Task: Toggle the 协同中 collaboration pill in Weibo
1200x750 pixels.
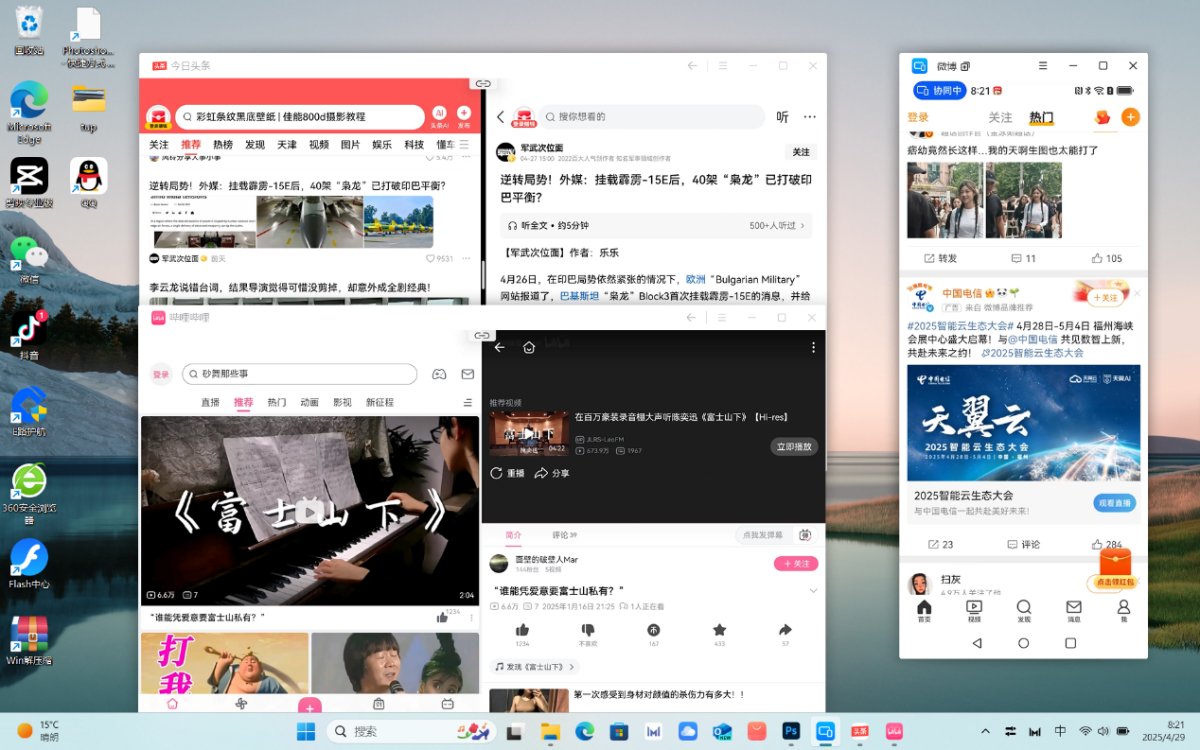Action: click(x=938, y=91)
